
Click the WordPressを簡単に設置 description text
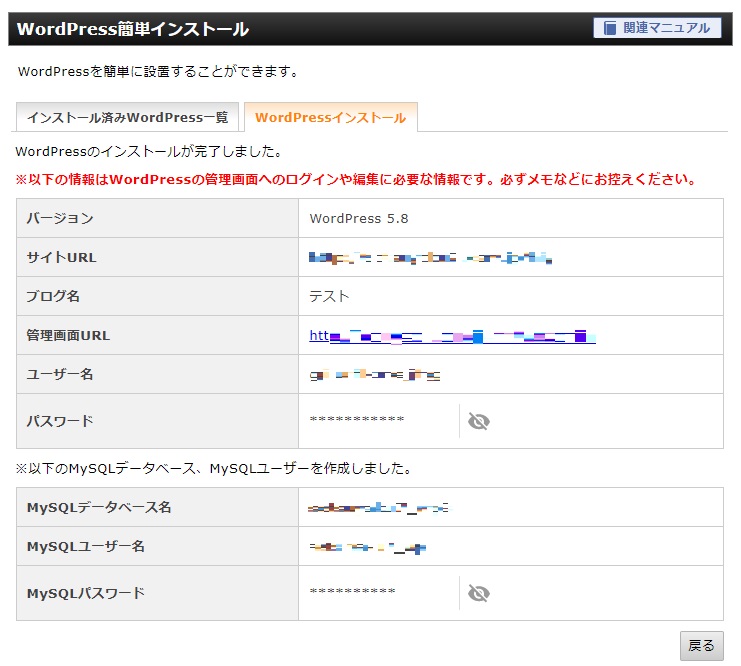point(158,71)
